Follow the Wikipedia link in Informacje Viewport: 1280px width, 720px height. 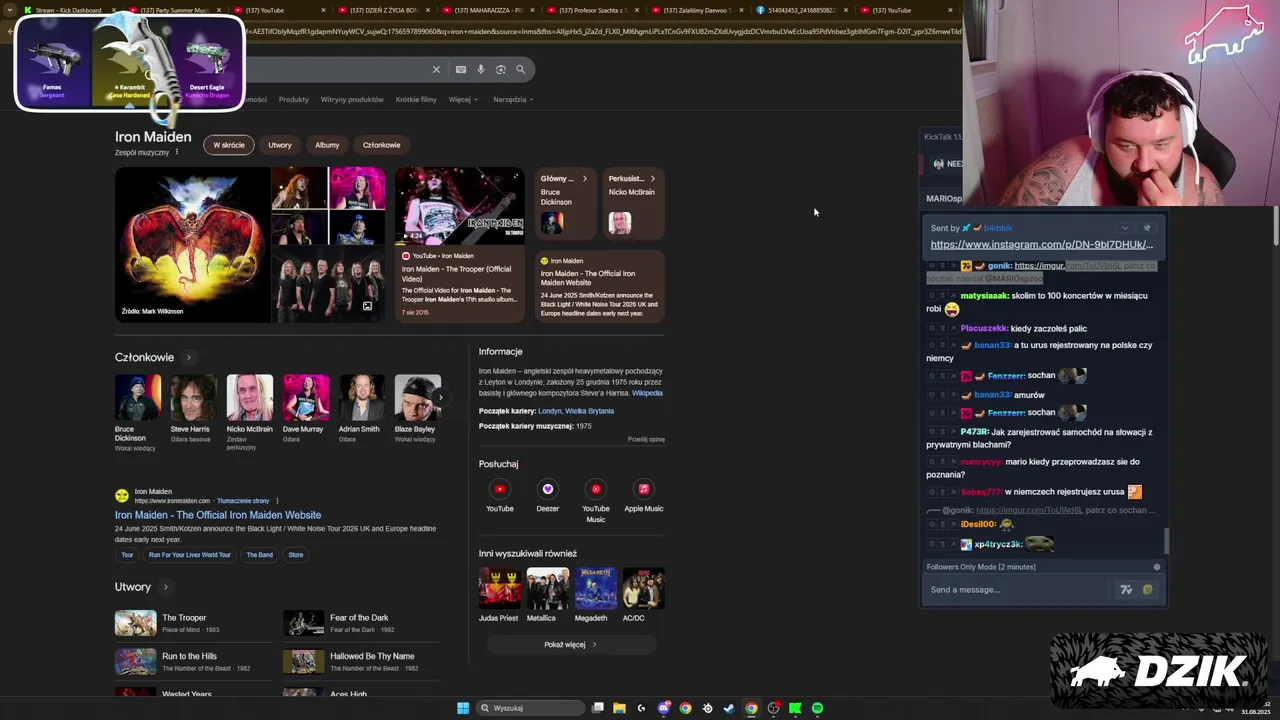(647, 393)
